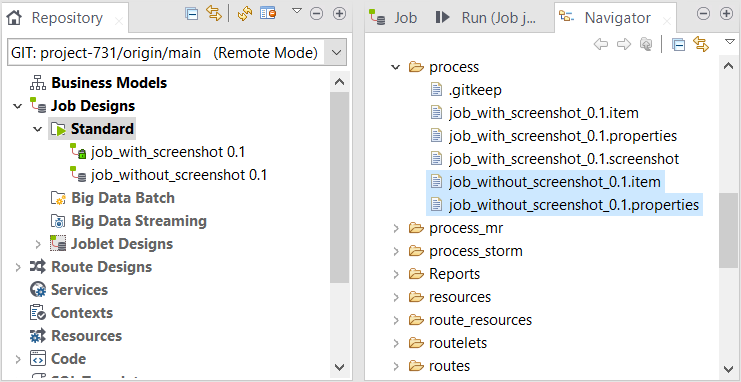Refresh the Repository tree
Viewport: 741px width, 382px height.
[245, 14]
